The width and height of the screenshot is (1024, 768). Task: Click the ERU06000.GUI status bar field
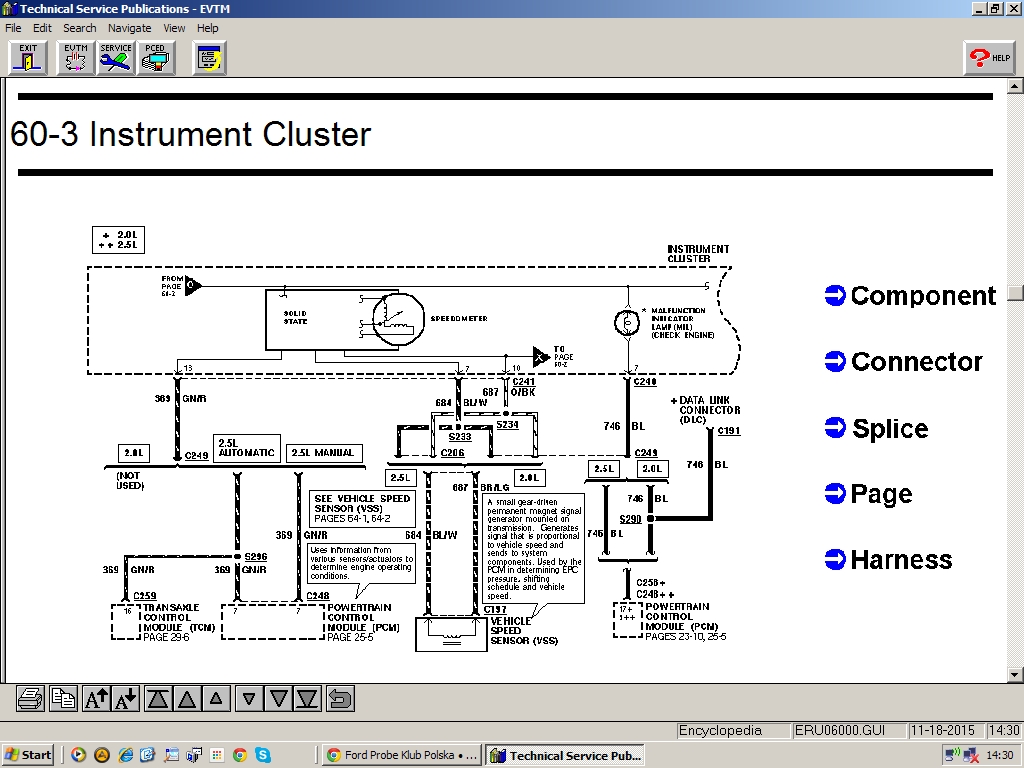click(849, 730)
